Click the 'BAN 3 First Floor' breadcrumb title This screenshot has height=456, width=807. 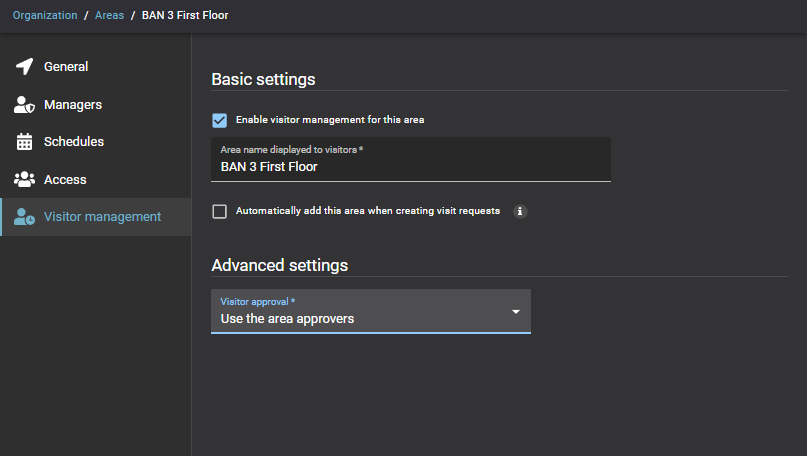click(185, 16)
